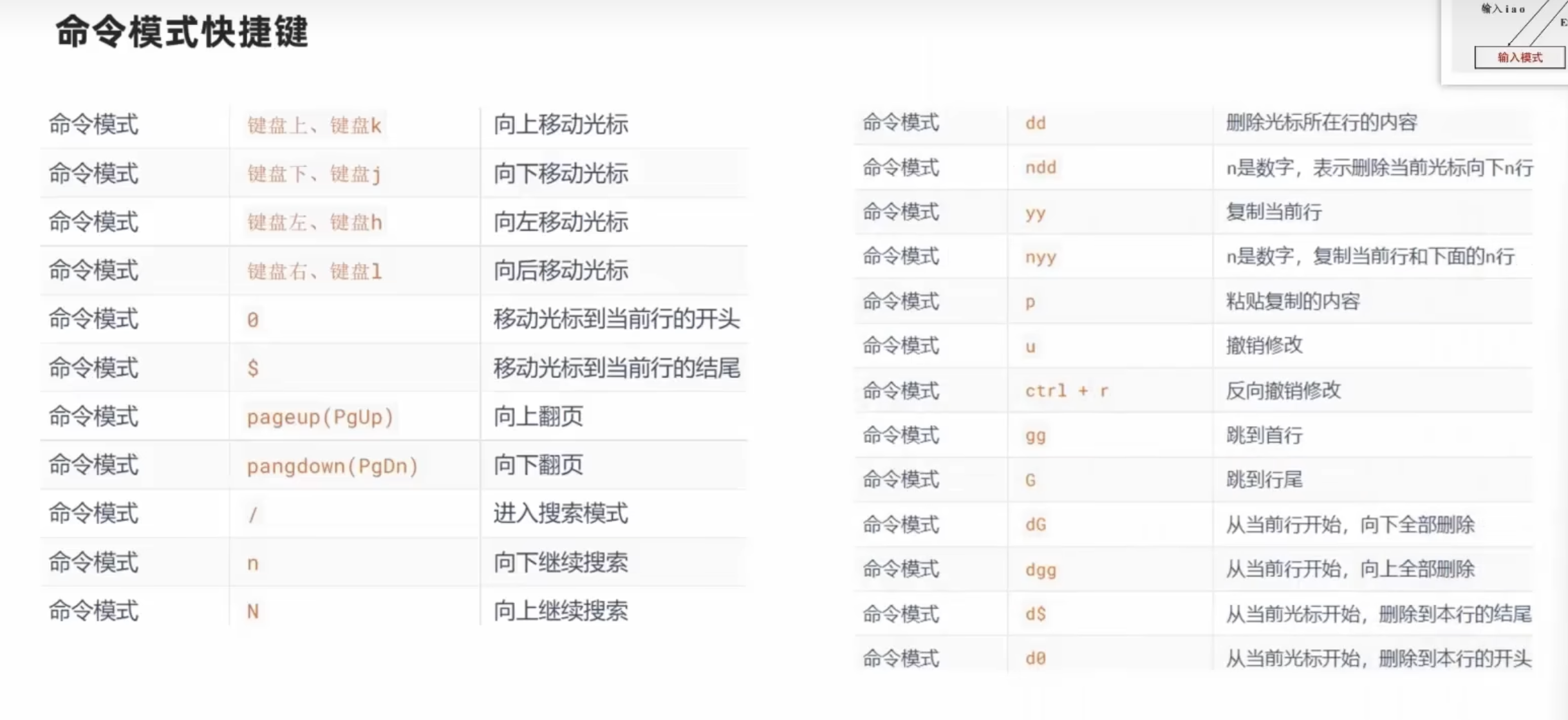This screenshot has height=720, width=1568.
Task: Click the 进入搜索模式 description text
Action: (560, 514)
